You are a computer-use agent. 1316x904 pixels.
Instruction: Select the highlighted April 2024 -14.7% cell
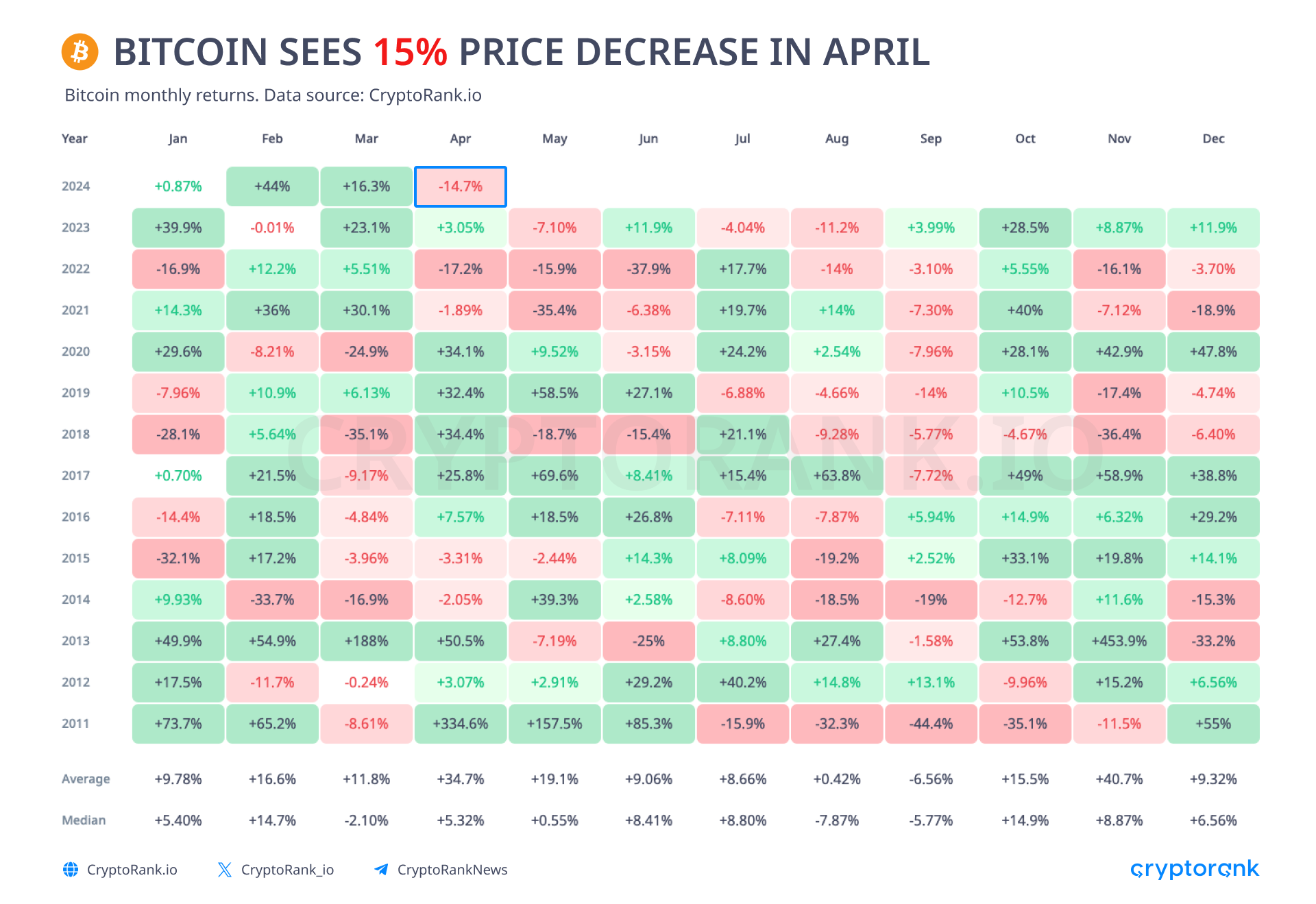(x=461, y=186)
